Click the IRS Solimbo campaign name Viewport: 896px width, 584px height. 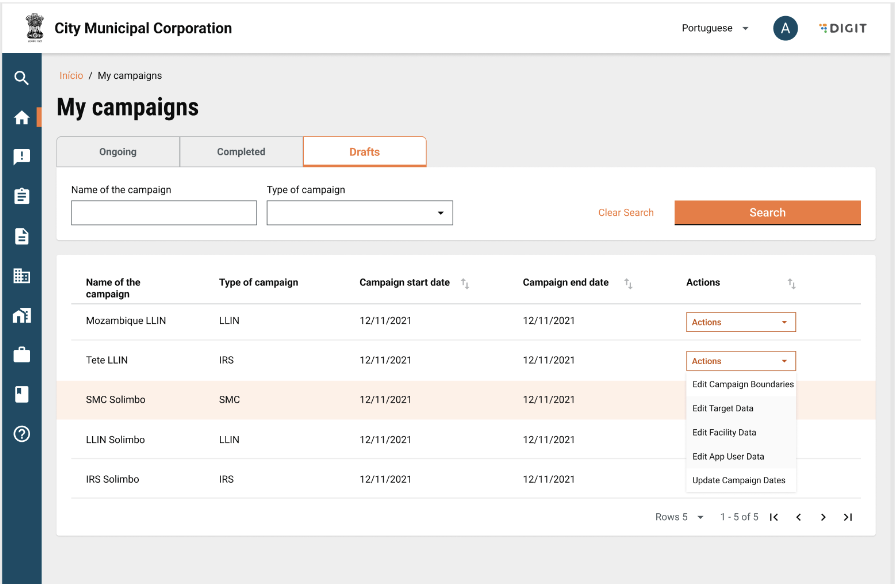[113, 479]
